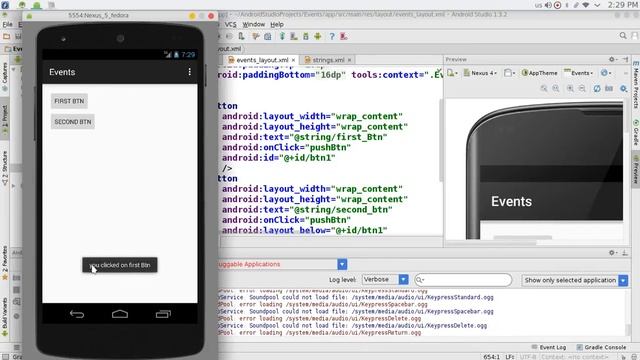Open the Verbose log level dropdown
The image size is (640, 360).
tap(385, 280)
